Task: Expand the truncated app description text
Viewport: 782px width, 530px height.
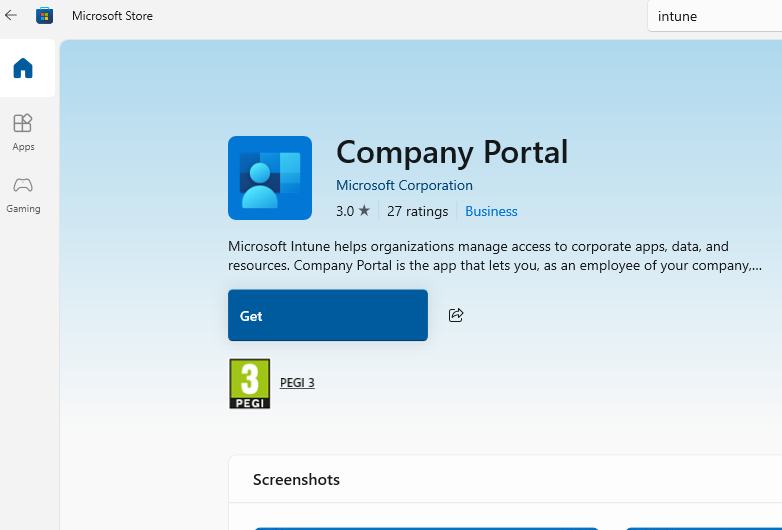Action: point(495,256)
